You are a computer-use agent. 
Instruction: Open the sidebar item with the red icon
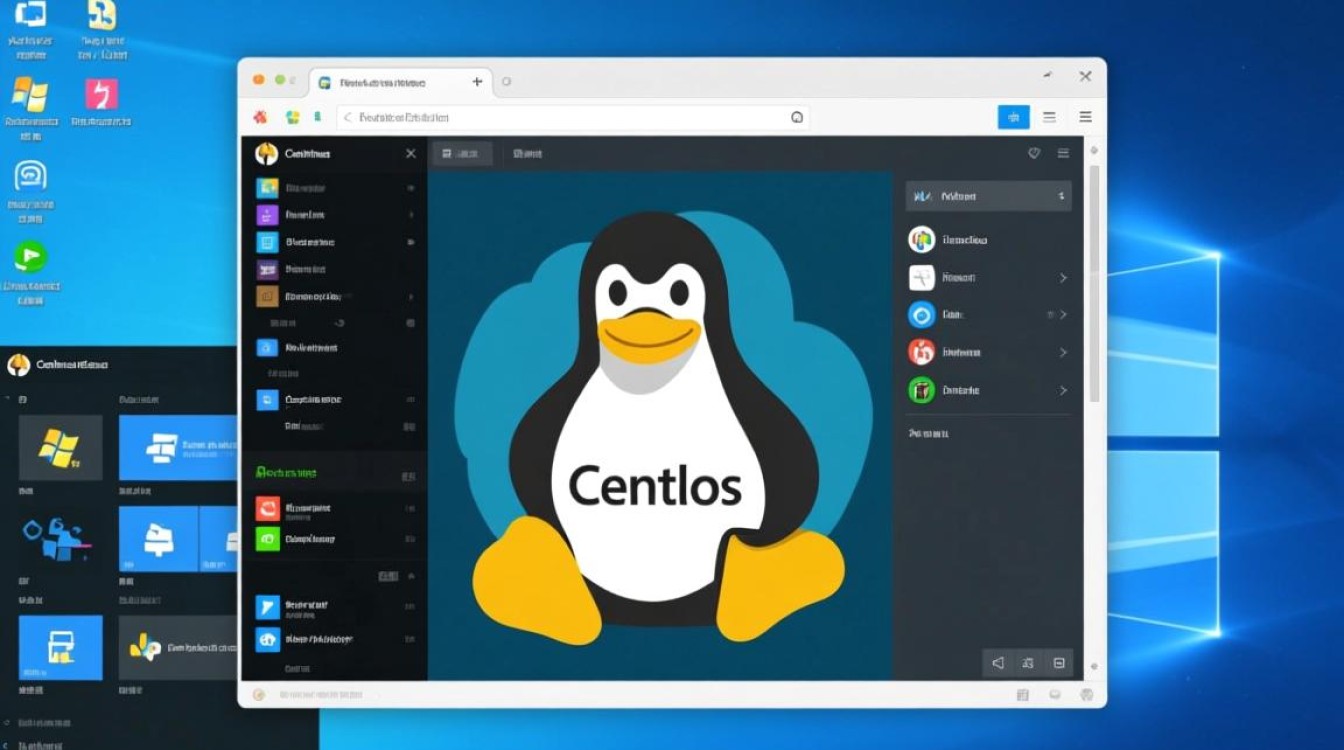click(267, 508)
